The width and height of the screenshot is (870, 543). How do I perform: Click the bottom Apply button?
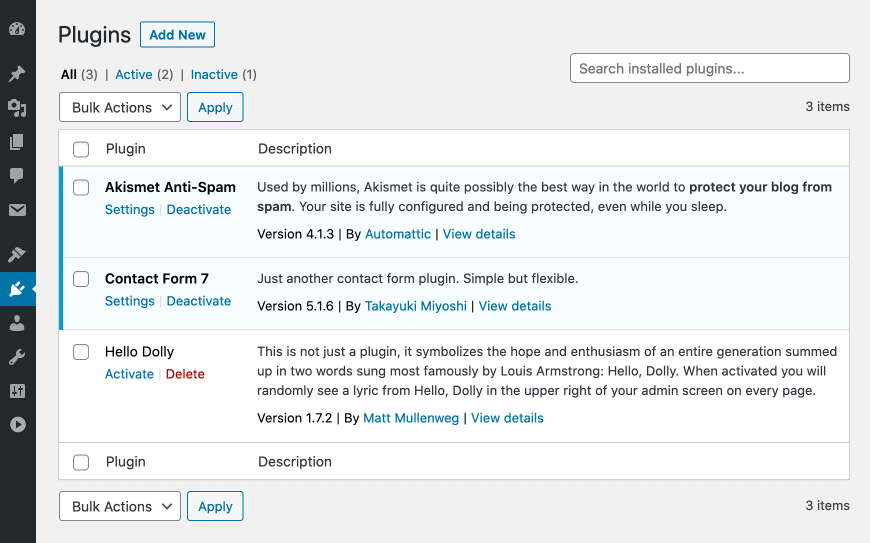coord(215,506)
